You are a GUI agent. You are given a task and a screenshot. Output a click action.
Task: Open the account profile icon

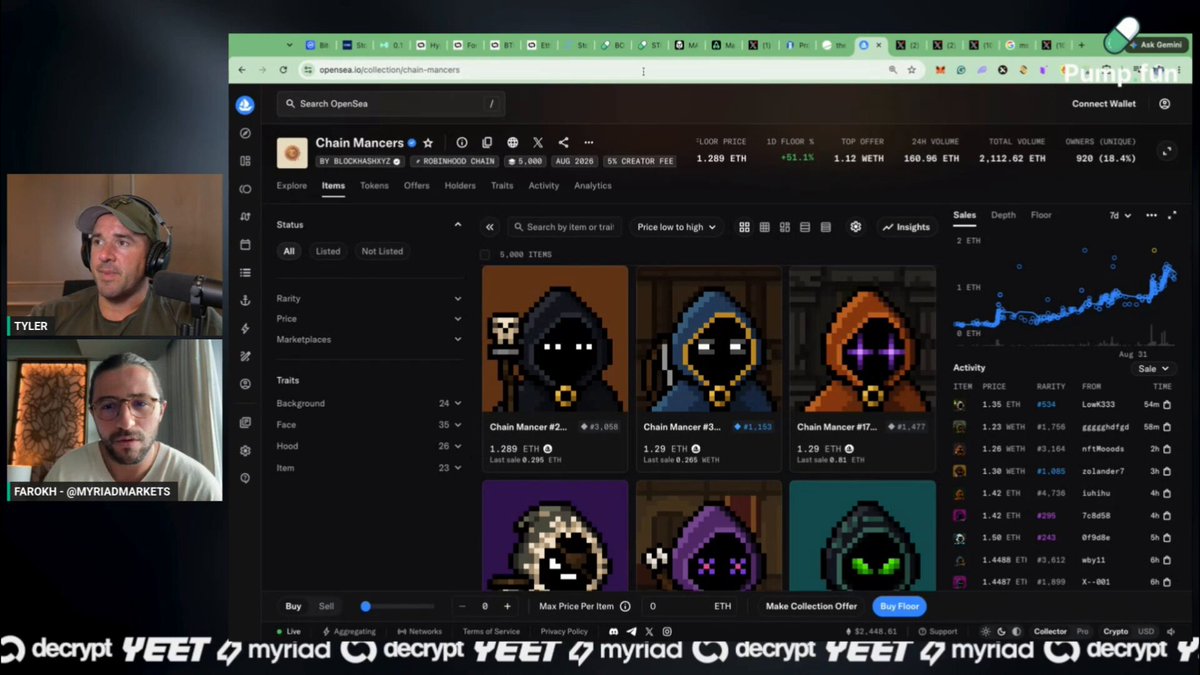click(x=1165, y=104)
